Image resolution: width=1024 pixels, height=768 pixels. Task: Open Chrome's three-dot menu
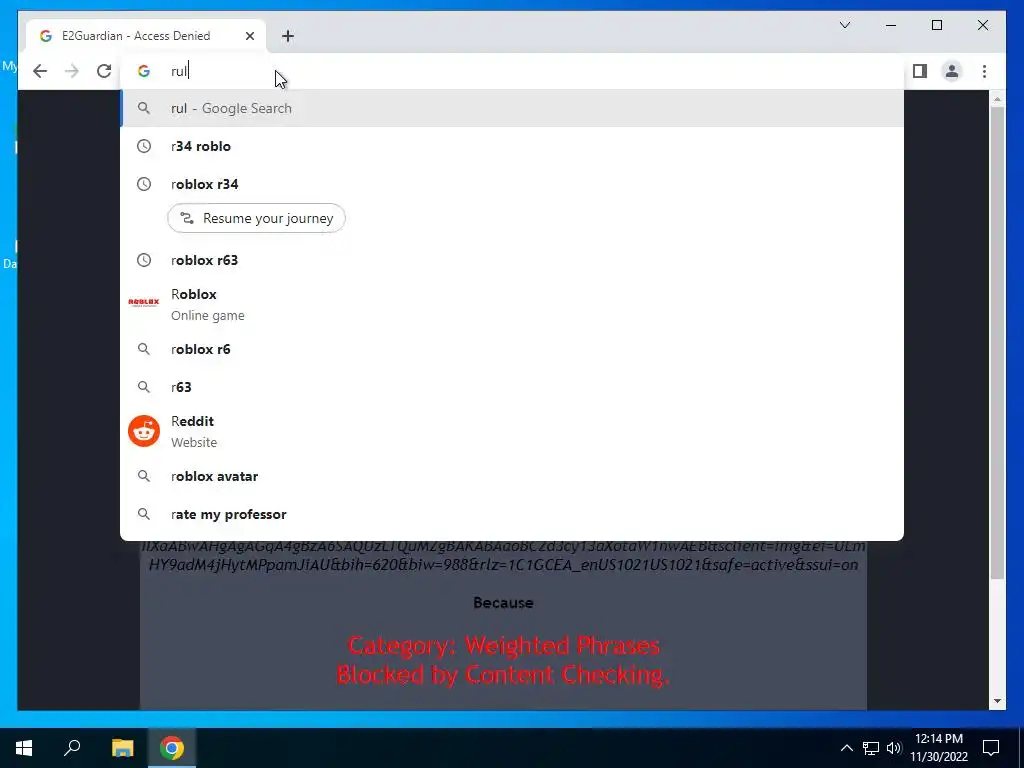[984, 71]
